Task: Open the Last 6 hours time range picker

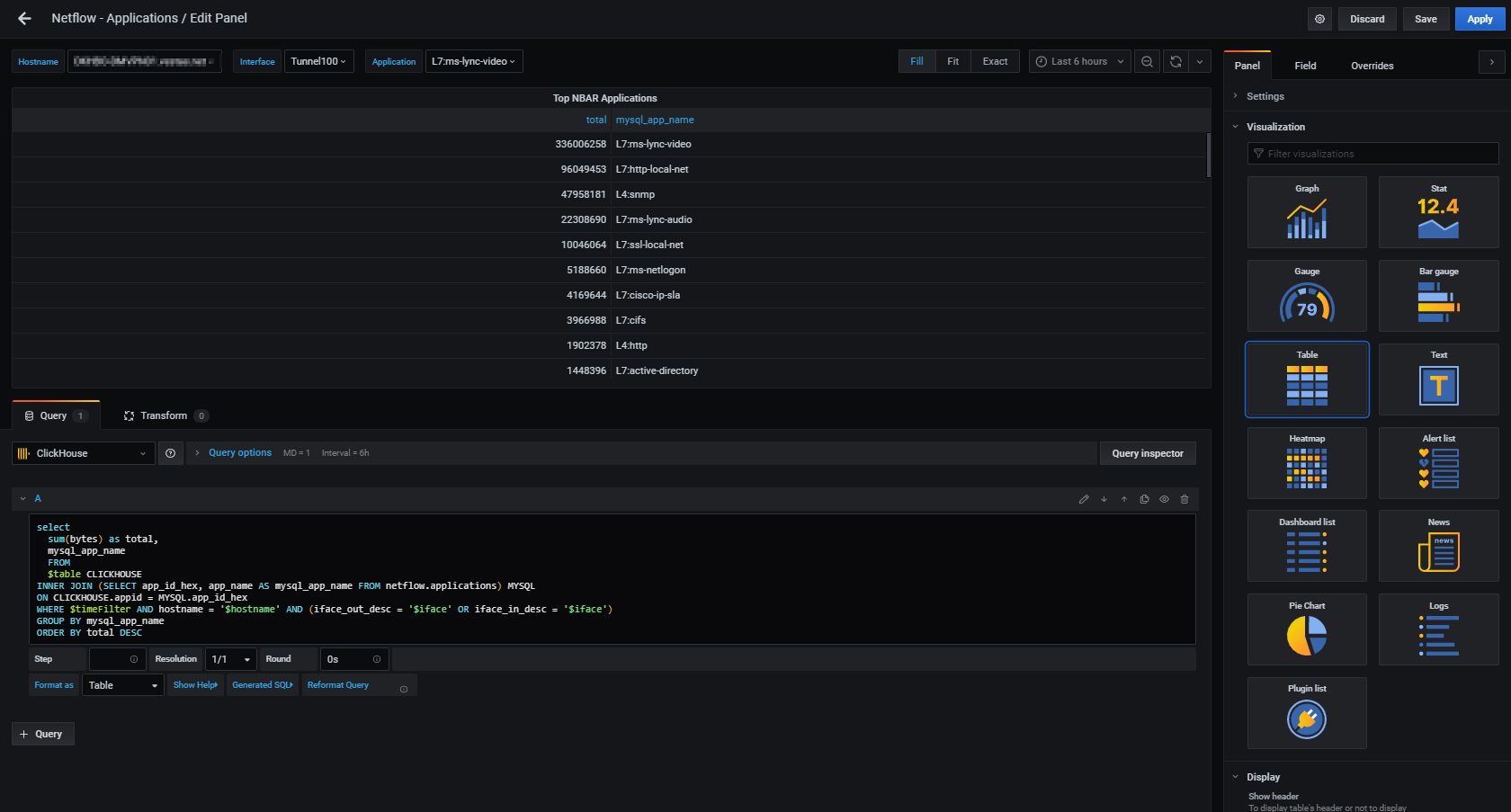Action: point(1078,60)
